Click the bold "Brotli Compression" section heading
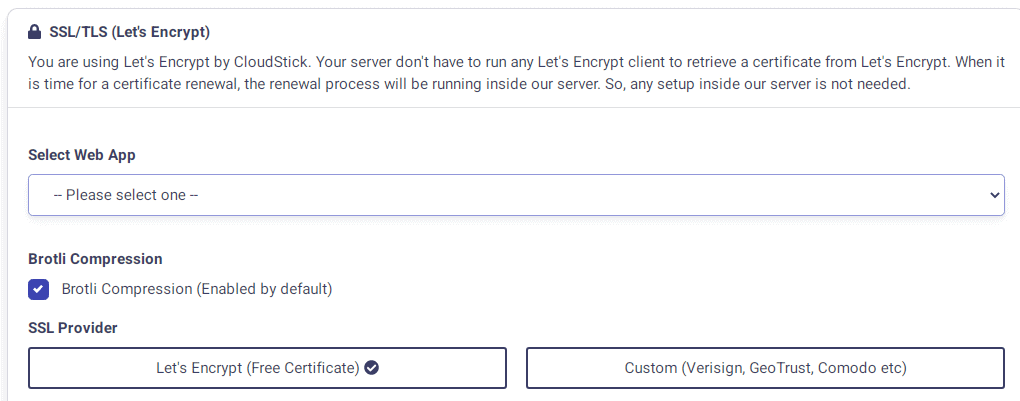 (x=95, y=259)
